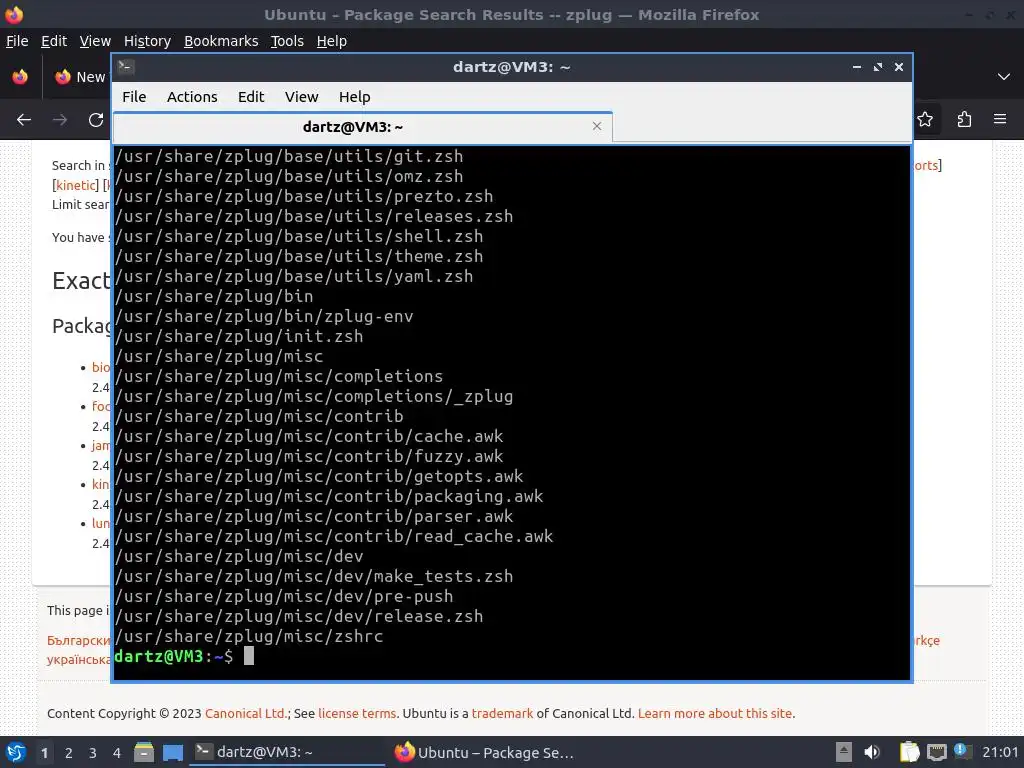Minimize the terminal window
Image resolution: width=1024 pixels, height=768 pixels.
point(857,67)
